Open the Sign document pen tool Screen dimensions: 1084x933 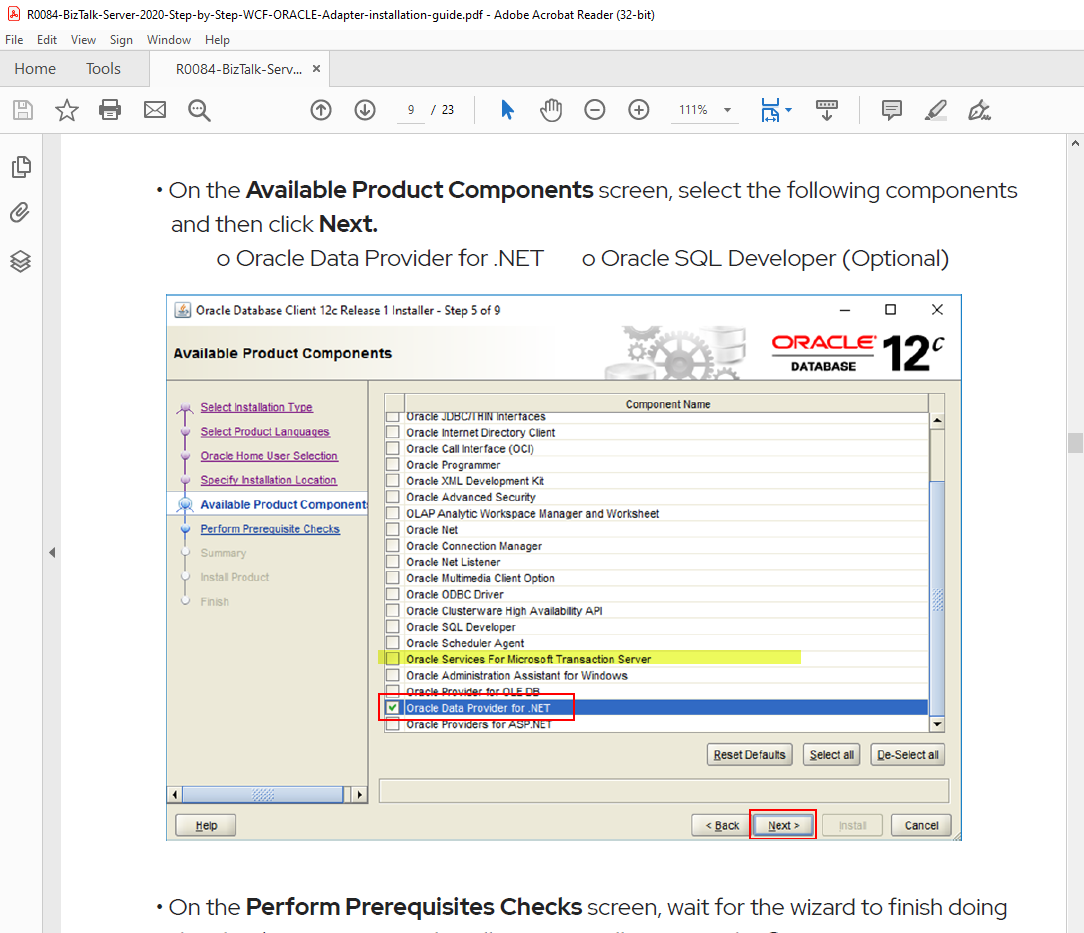click(979, 110)
